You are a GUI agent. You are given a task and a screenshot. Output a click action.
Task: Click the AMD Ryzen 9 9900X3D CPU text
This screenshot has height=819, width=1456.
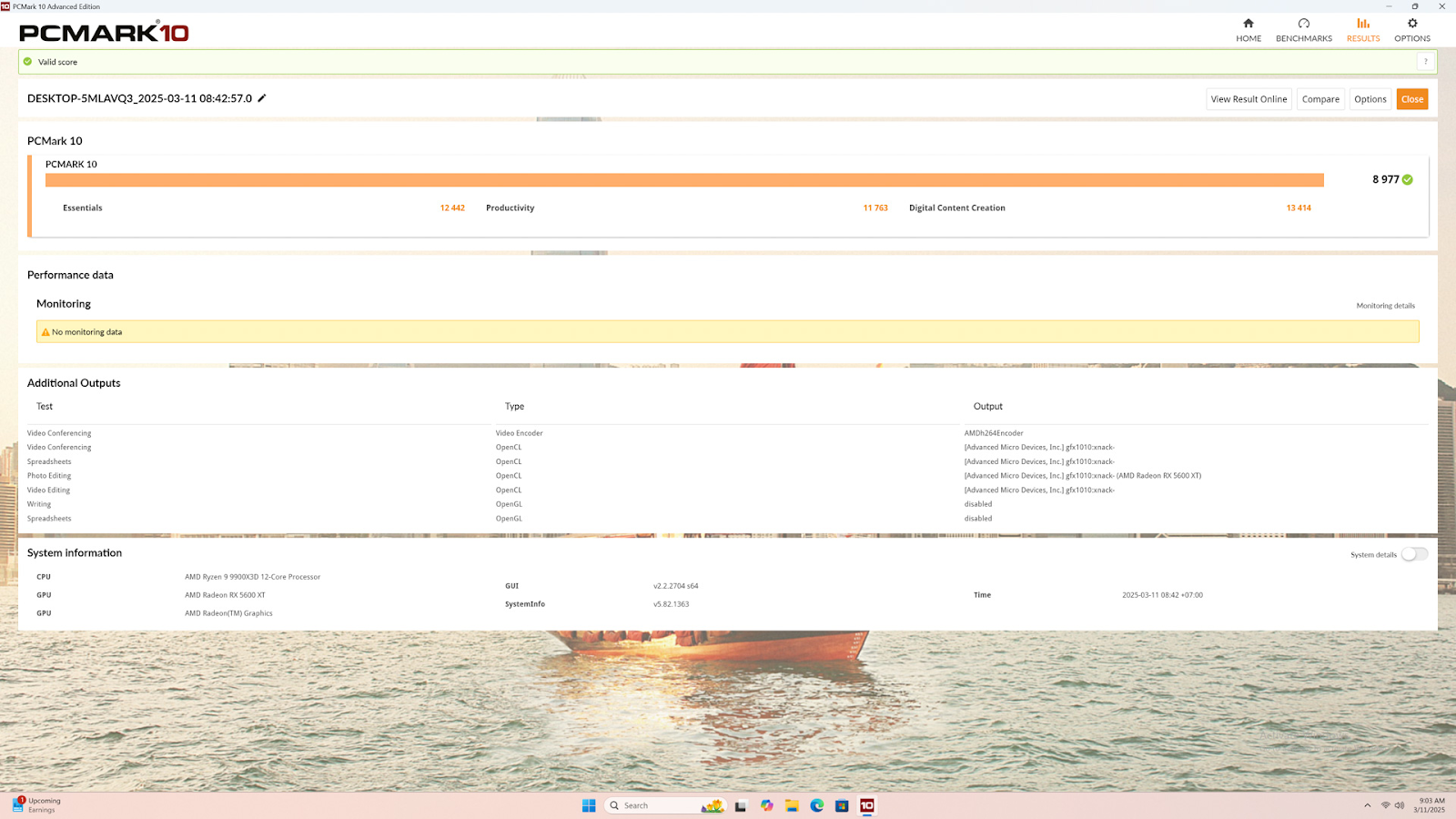[x=252, y=577]
